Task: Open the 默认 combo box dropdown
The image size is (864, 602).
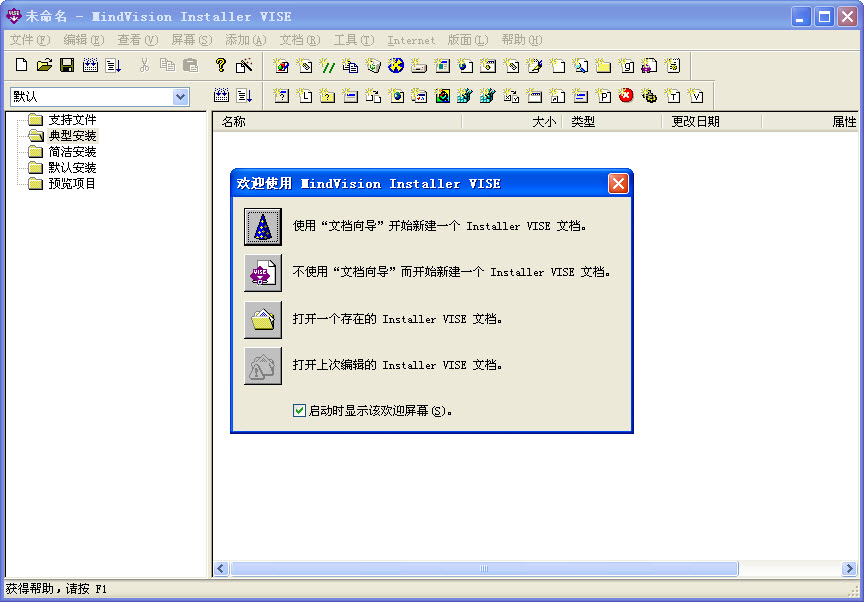Action: tap(181, 97)
